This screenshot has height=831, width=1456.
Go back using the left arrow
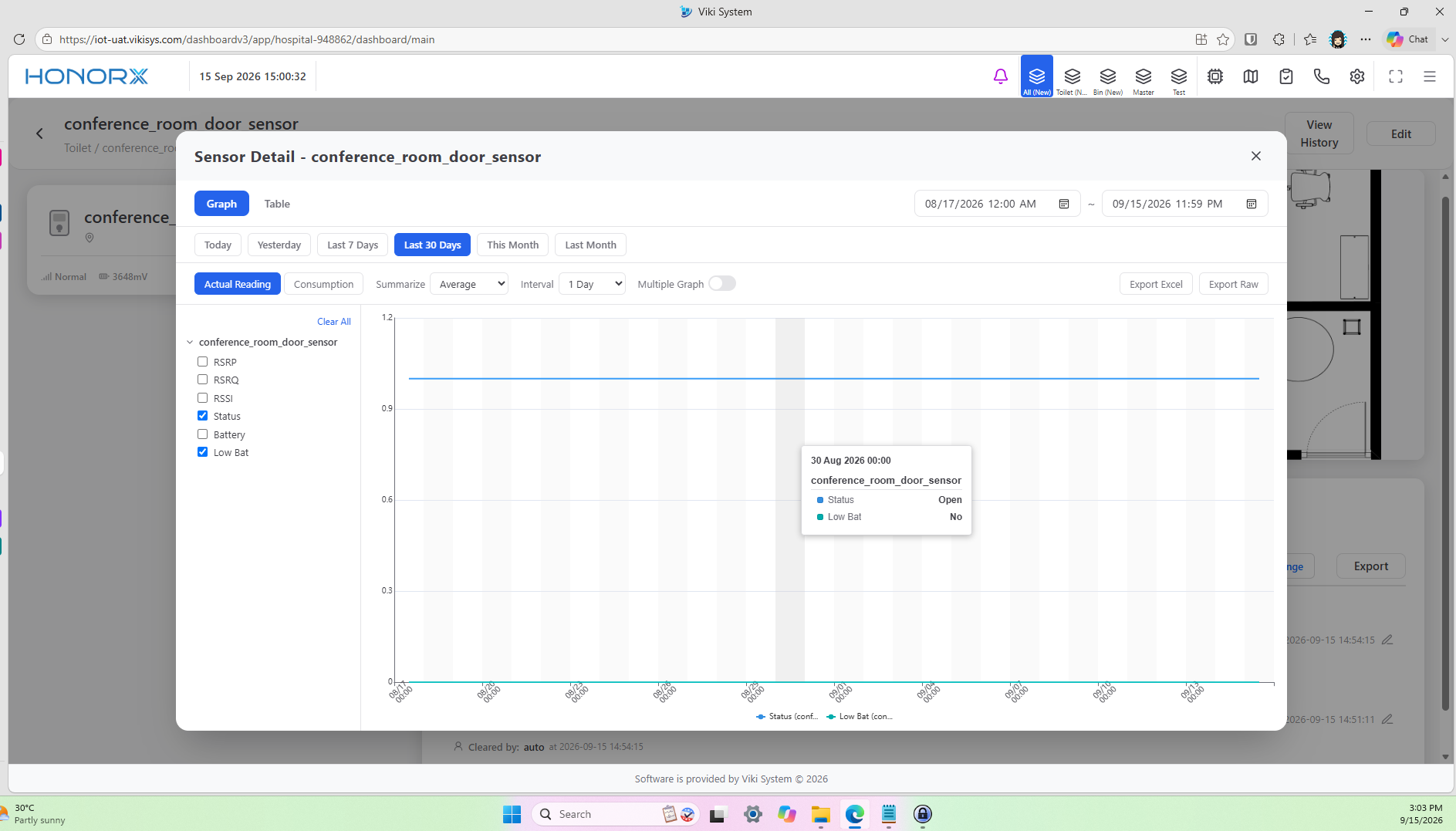(x=40, y=133)
